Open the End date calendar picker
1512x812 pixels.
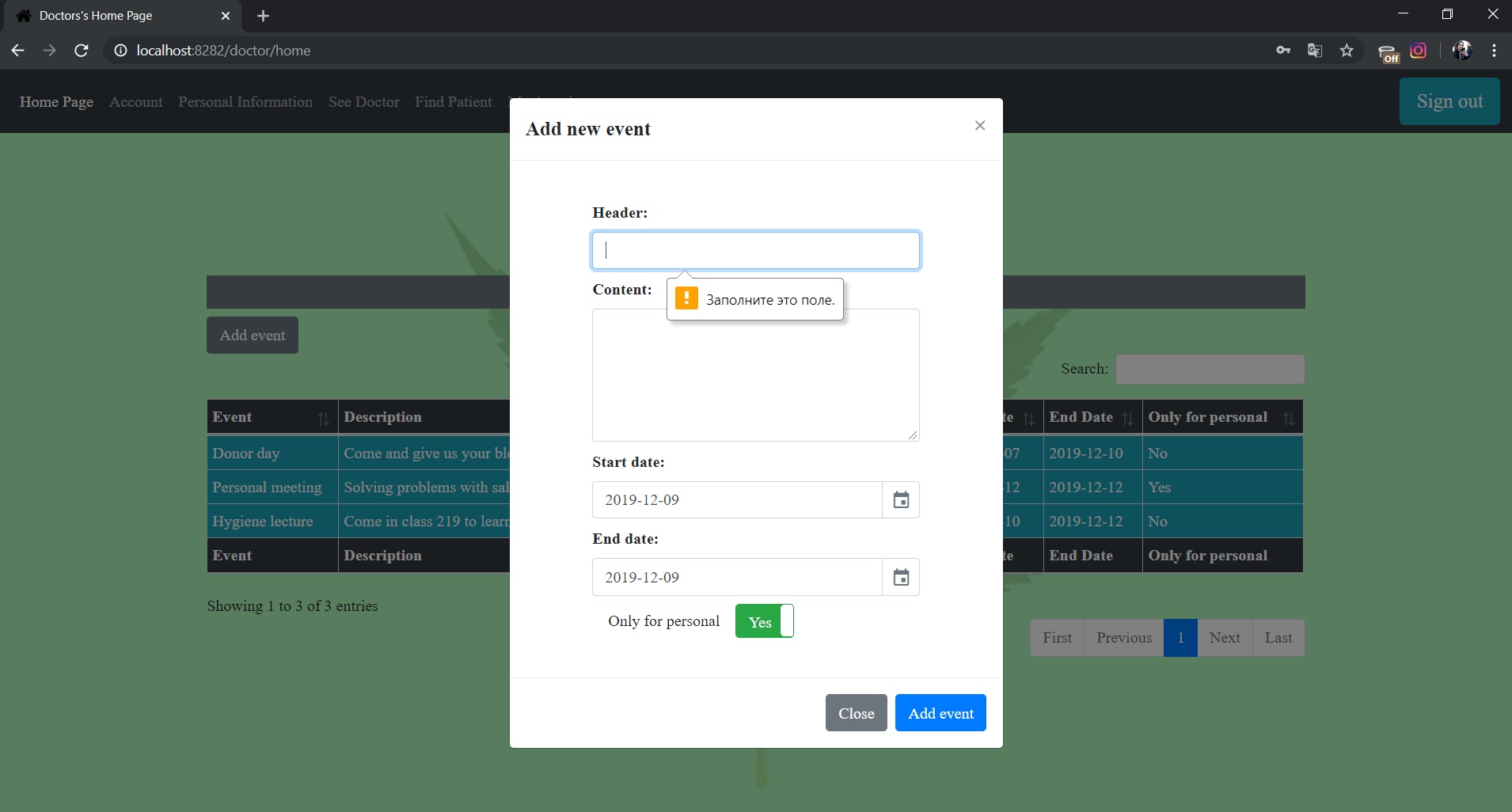(901, 578)
